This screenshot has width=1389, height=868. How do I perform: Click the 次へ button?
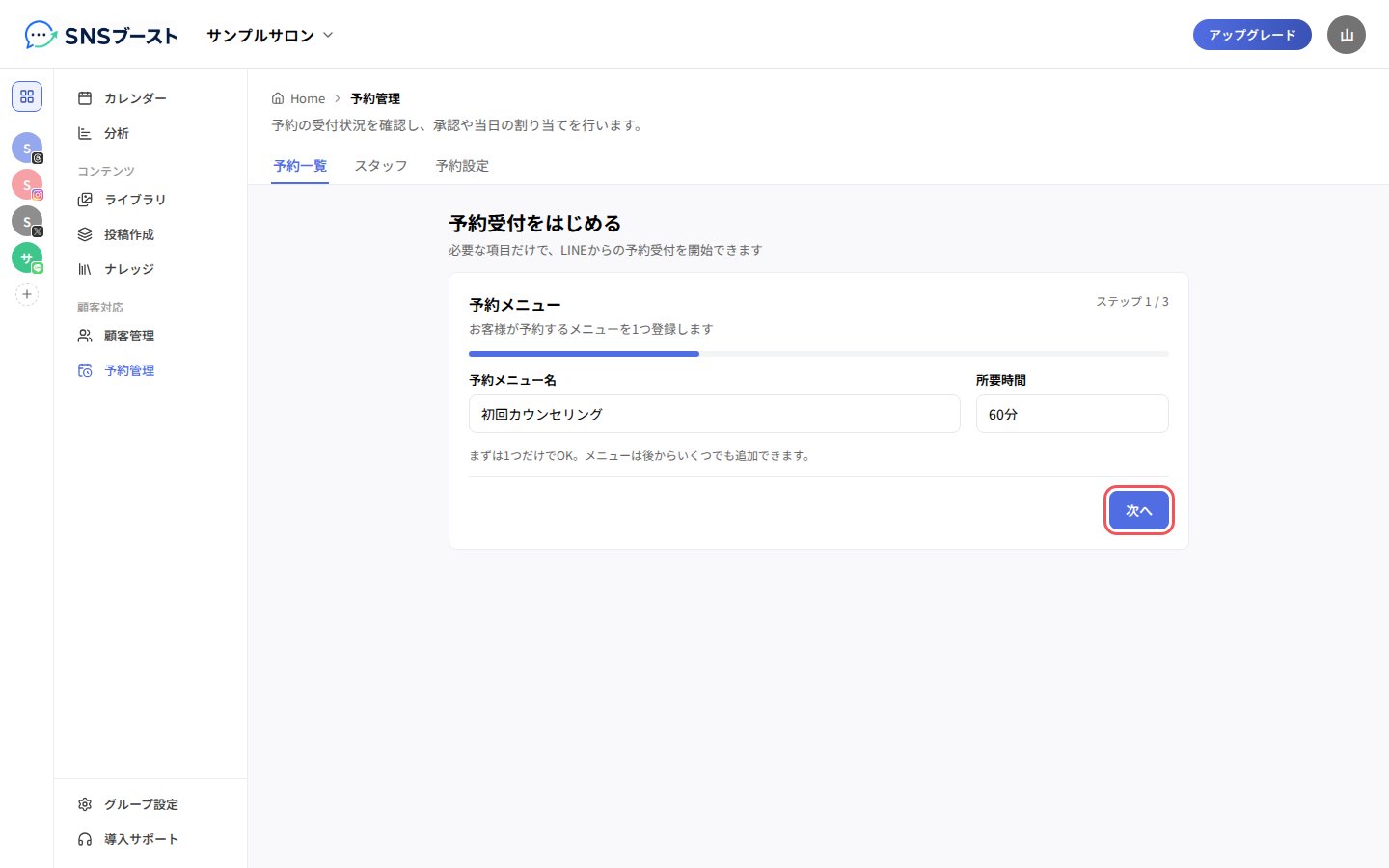coord(1139,510)
